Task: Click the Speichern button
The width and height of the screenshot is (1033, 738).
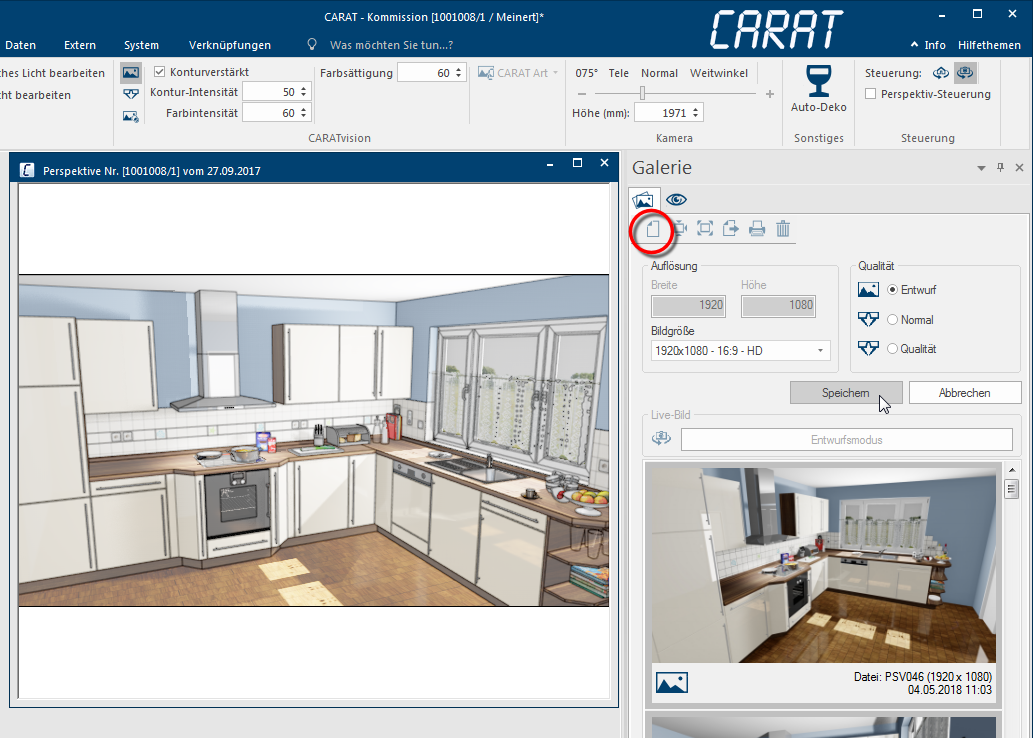Action: tap(845, 393)
